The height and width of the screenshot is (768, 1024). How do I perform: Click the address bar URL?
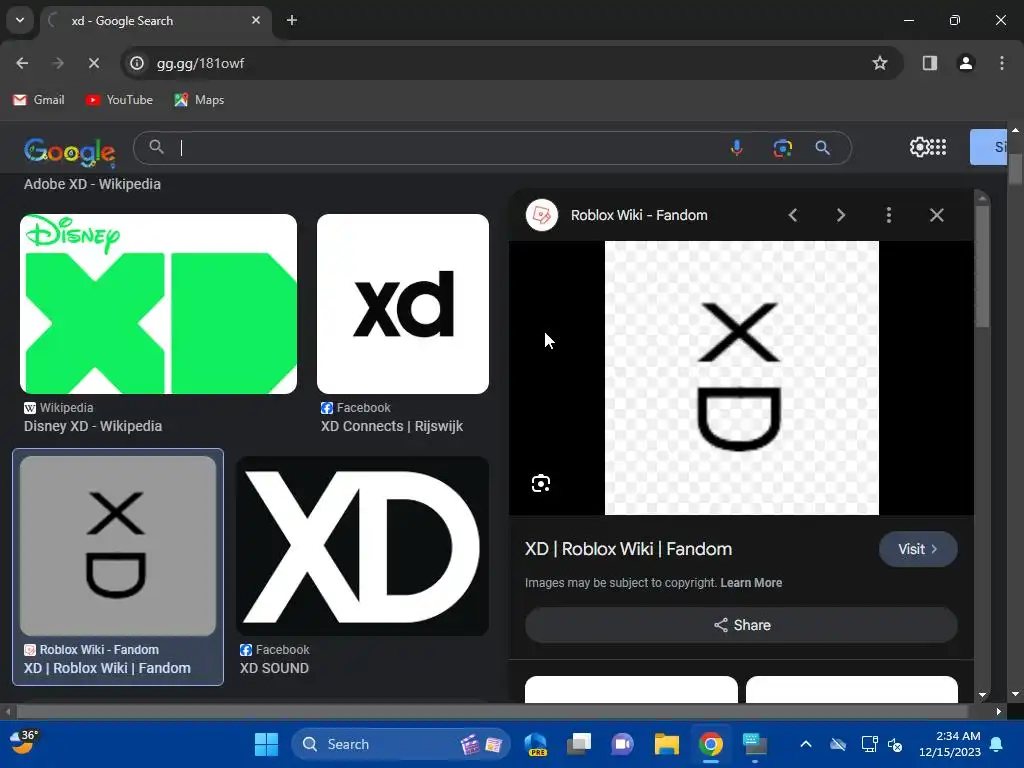[200, 63]
